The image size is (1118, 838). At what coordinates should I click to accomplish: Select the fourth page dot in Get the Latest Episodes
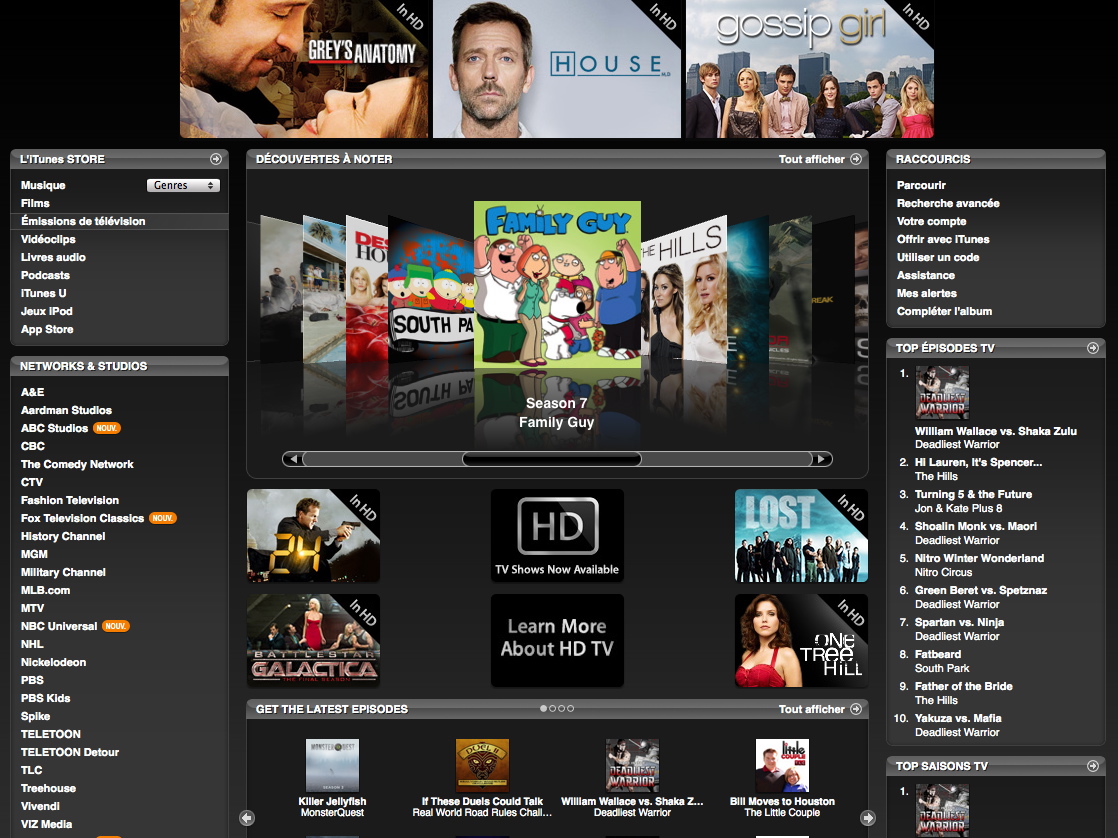coord(570,709)
